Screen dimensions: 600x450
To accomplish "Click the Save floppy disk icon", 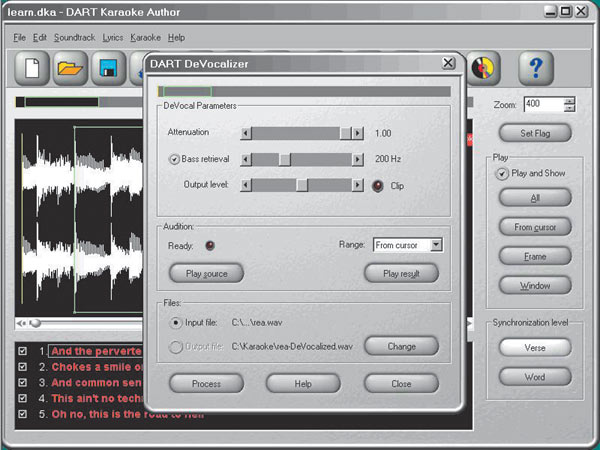I will (109, 69).
